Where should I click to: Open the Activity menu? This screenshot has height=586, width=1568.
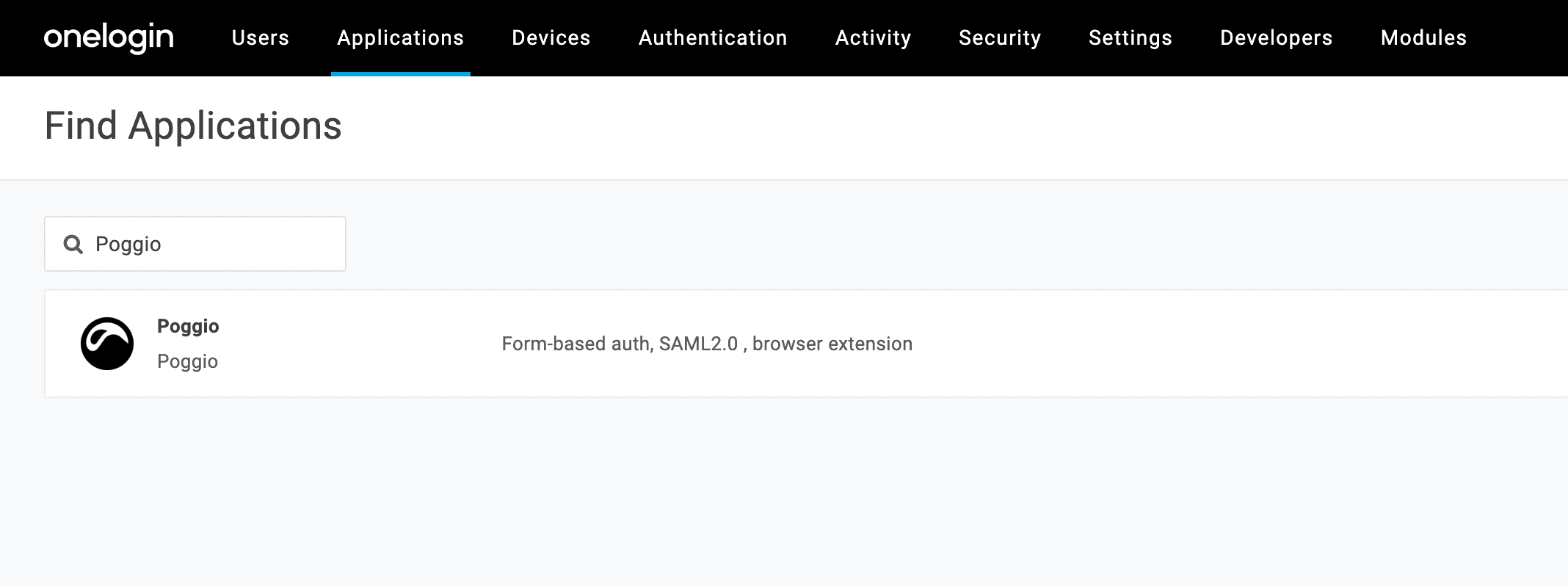tap(873, 37)
